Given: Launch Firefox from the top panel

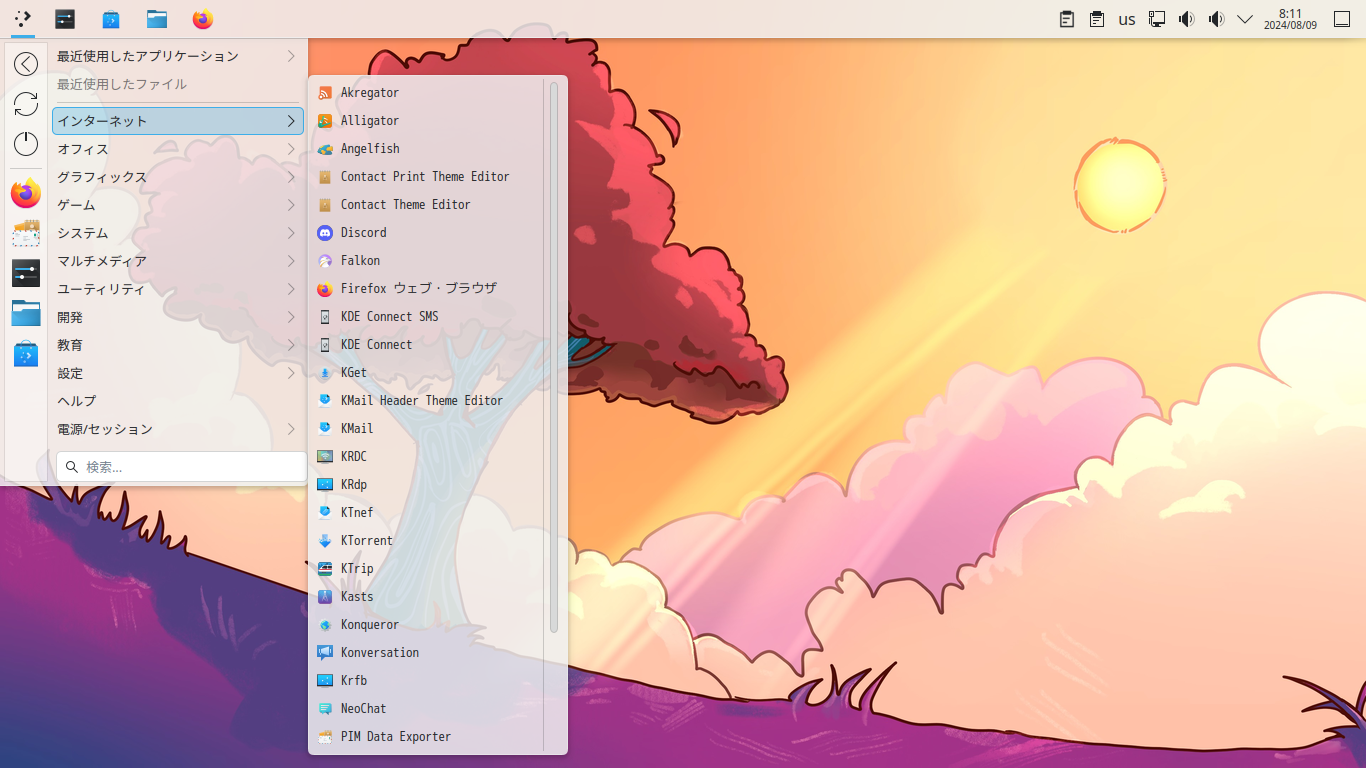Looking at the screenshot, I should tap(203, 19).
